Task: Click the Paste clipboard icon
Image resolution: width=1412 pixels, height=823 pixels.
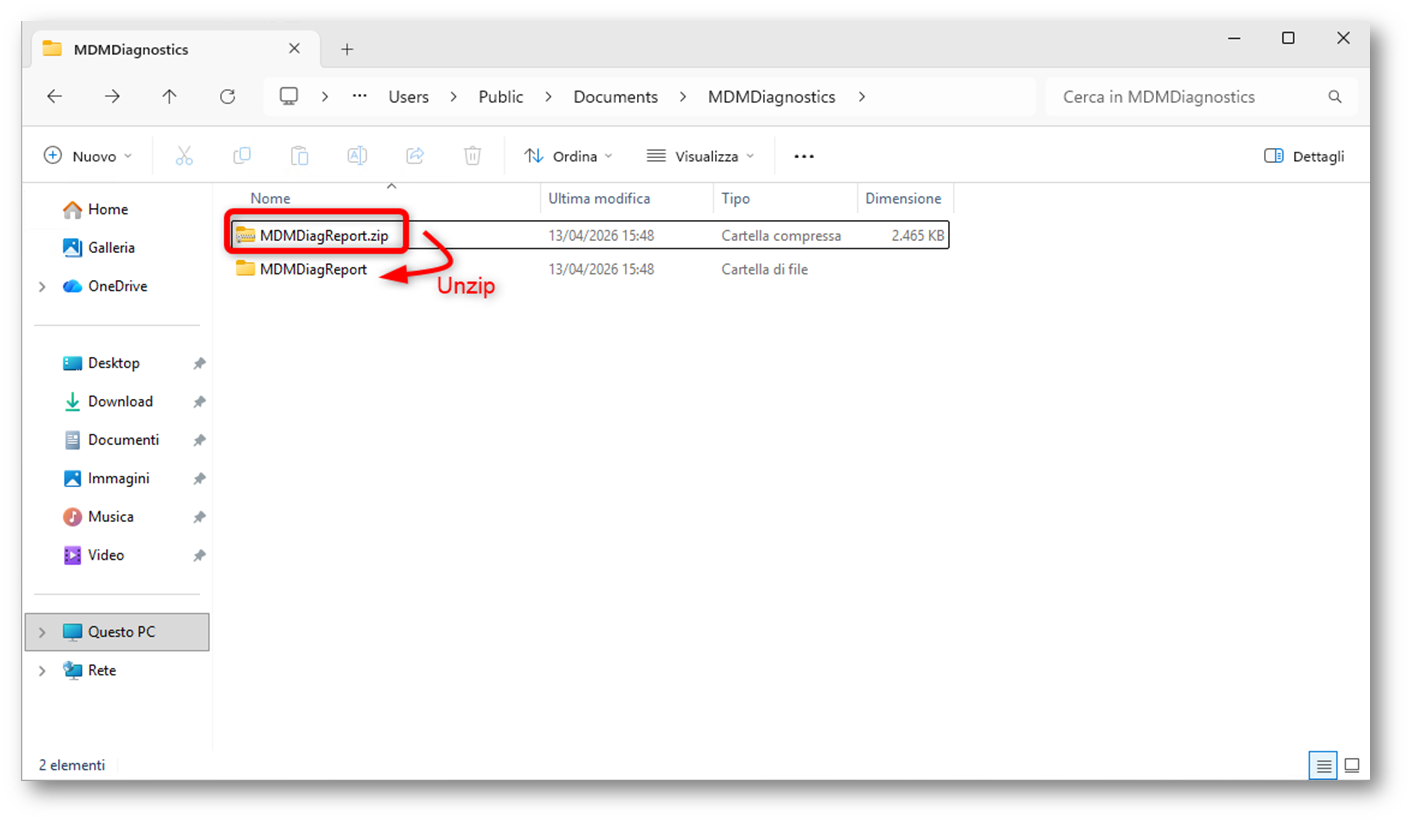Action: tap(300, 156)
